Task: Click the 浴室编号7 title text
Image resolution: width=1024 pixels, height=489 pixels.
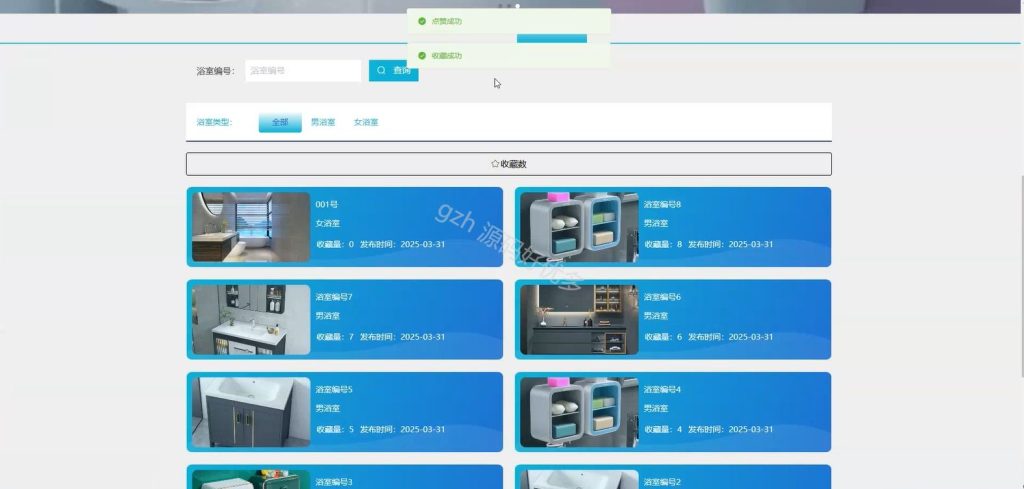Action: click(x=334, y=297)
